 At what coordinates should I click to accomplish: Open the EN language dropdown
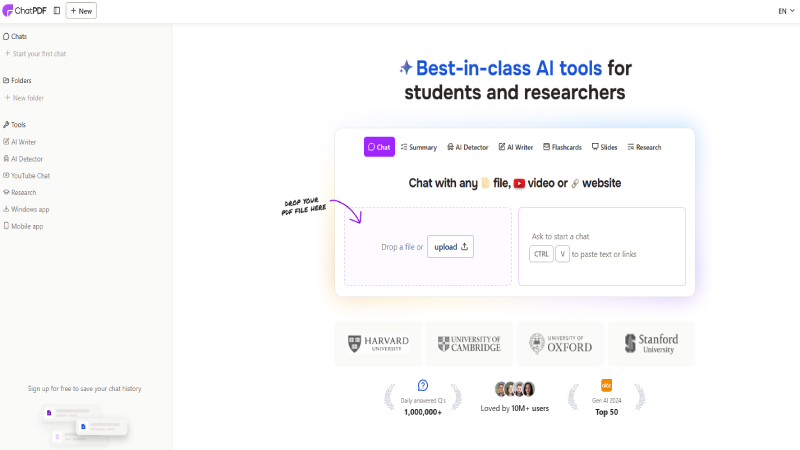click(x=786, y=11)
